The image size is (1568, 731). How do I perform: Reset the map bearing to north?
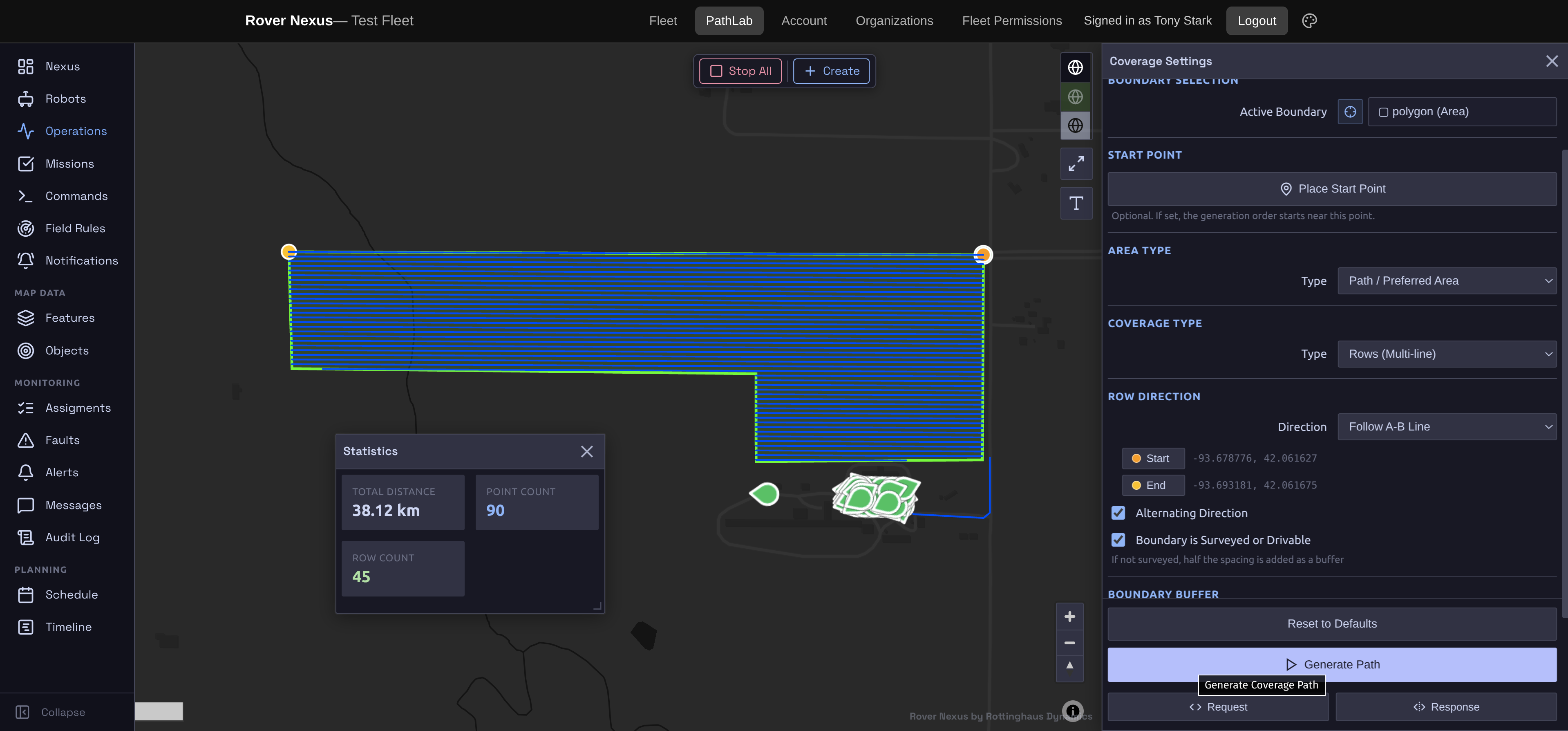pyautogui.click(x=1069, y=666)
